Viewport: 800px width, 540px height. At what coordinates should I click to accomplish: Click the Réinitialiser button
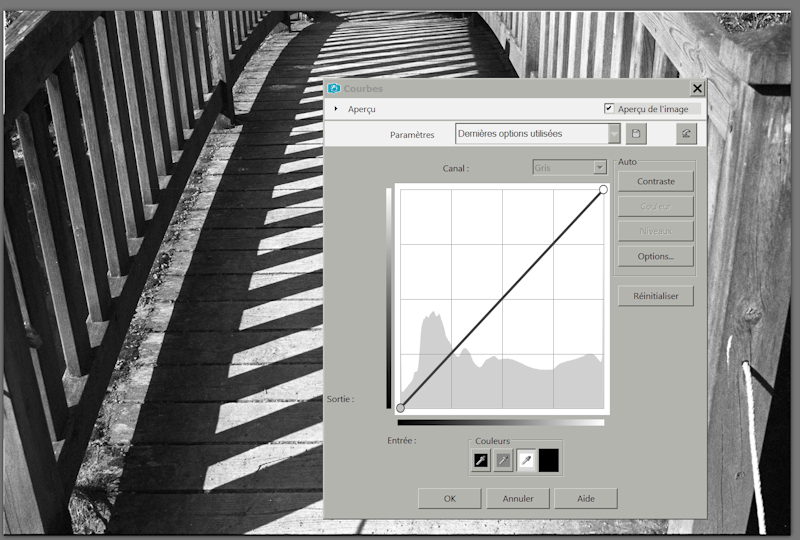655,296
